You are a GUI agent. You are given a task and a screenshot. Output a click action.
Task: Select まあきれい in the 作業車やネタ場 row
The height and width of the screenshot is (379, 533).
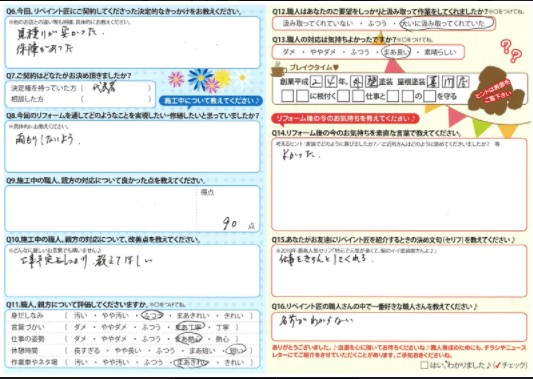click(x=191, y=362)
